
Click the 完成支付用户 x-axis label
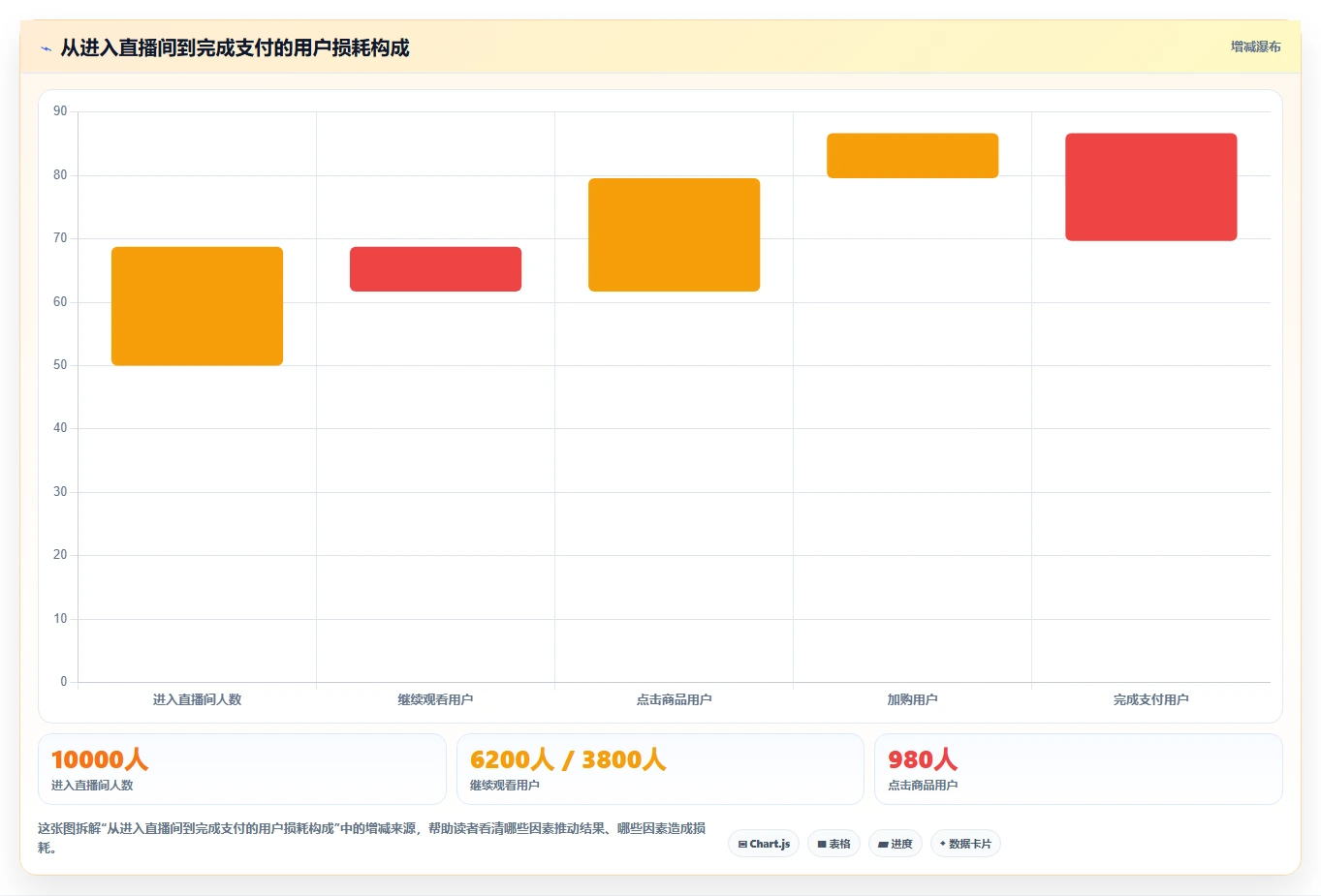[1150, 699]
